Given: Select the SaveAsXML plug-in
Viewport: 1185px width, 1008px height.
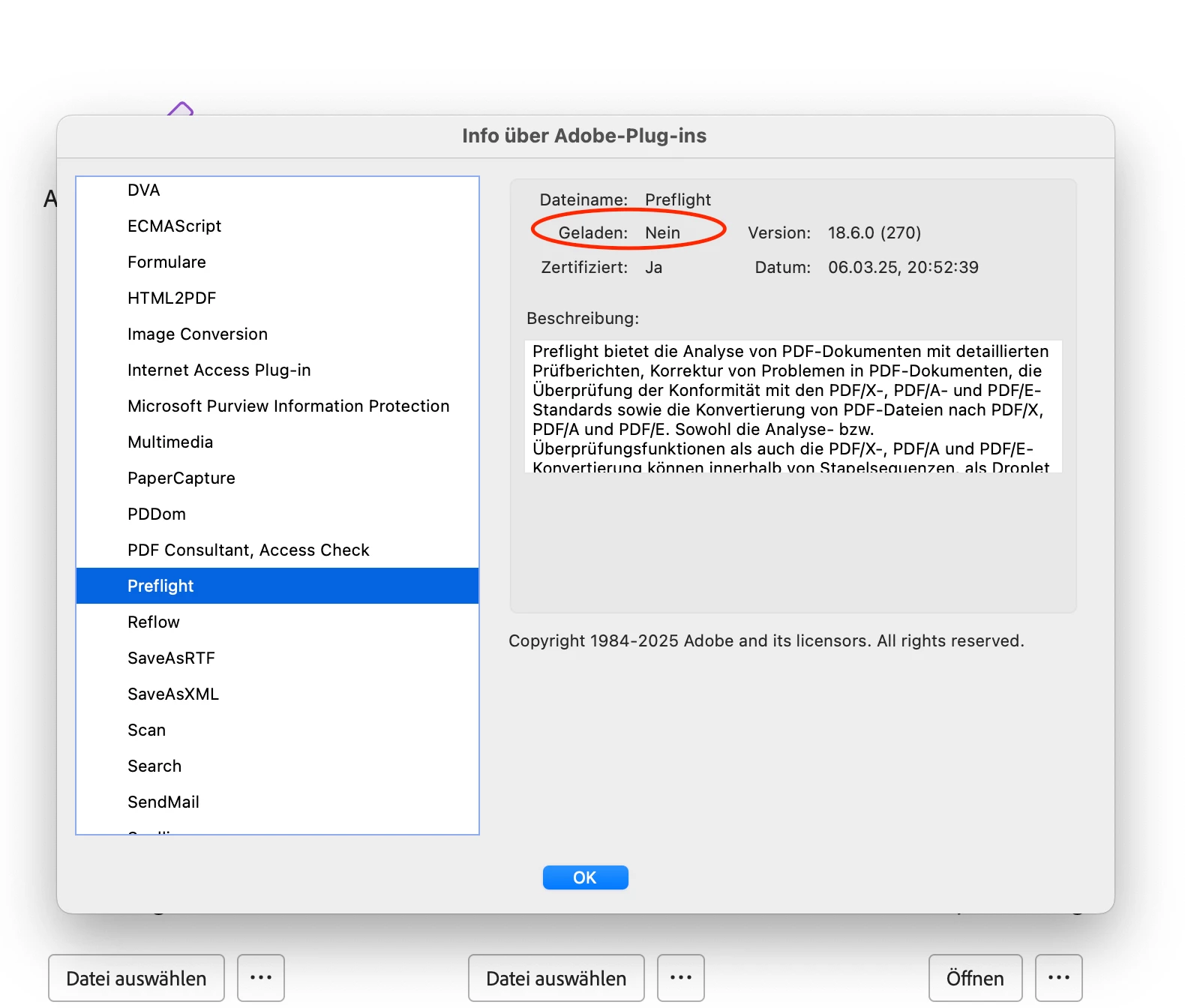Looking at the screenshot, I should pyautogui.click(x=277, y=694).
